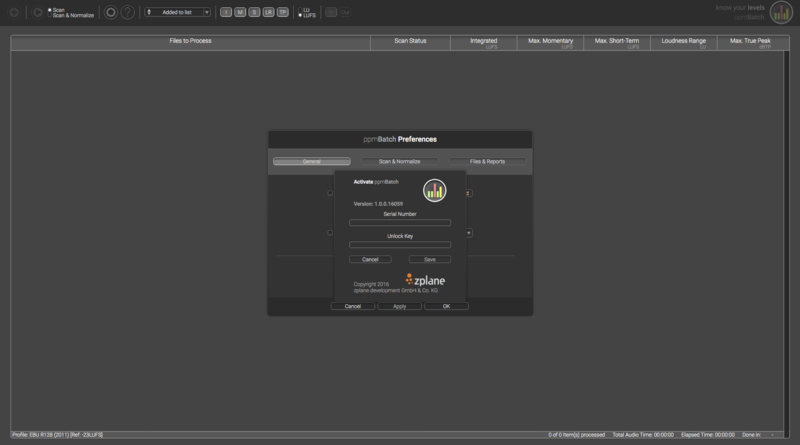The width and height of the screenshot is (800, 445).
Task: Toggle the lower checkbox in General preferences
Action: click(330, 233)
